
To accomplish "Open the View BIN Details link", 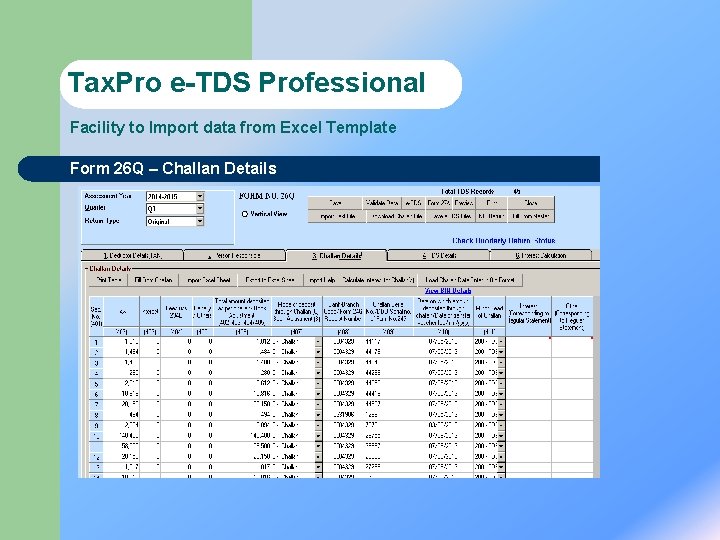I will (x=448, y=291).
